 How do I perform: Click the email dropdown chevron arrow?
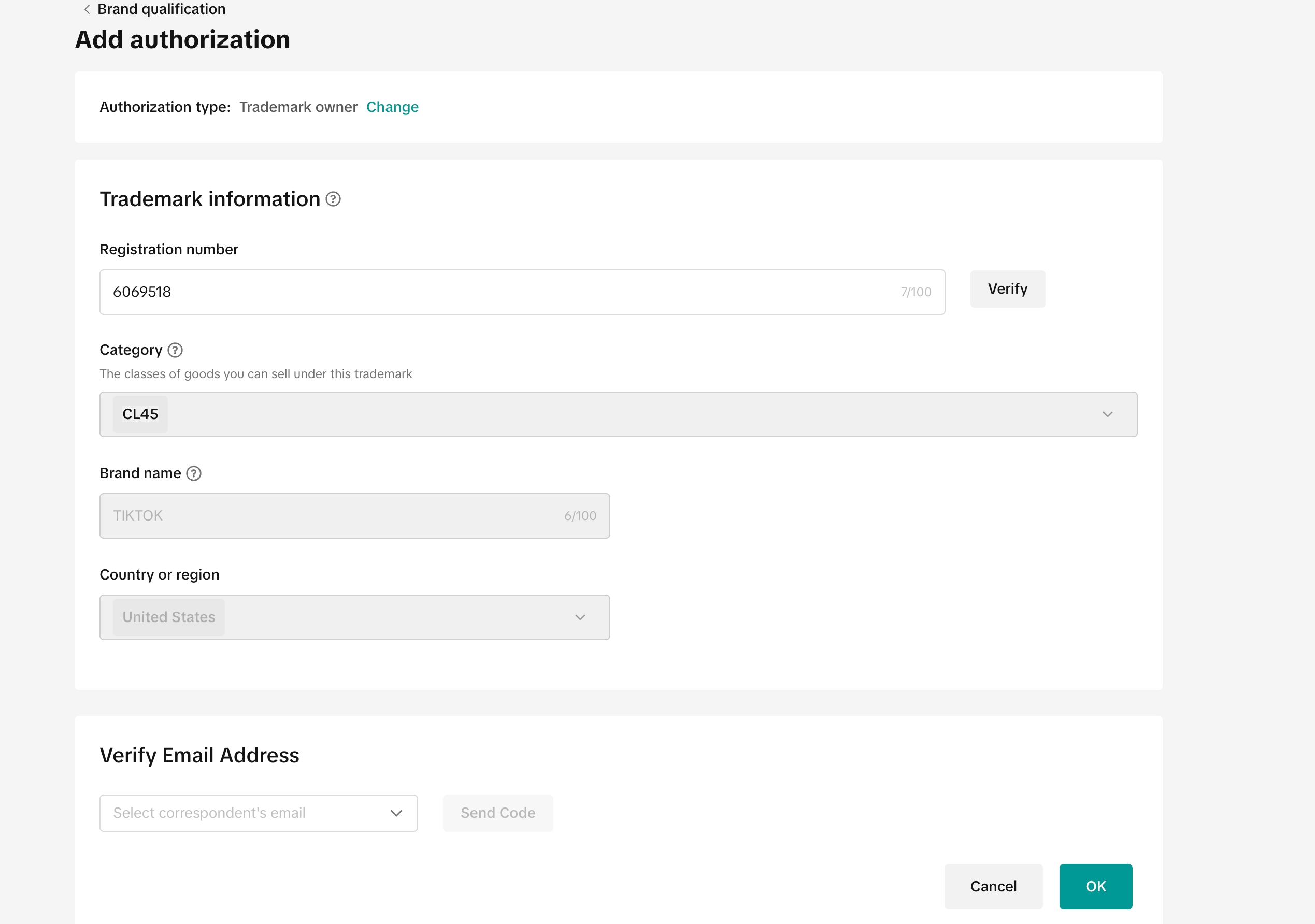coord(396,813)
